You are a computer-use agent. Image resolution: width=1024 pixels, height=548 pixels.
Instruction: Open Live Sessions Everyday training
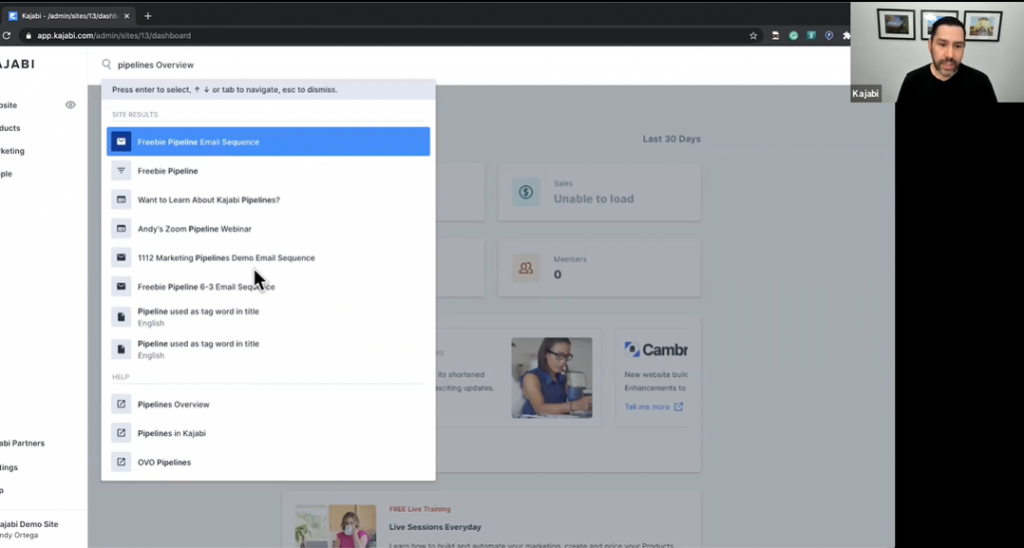click(x=435, y=526)
